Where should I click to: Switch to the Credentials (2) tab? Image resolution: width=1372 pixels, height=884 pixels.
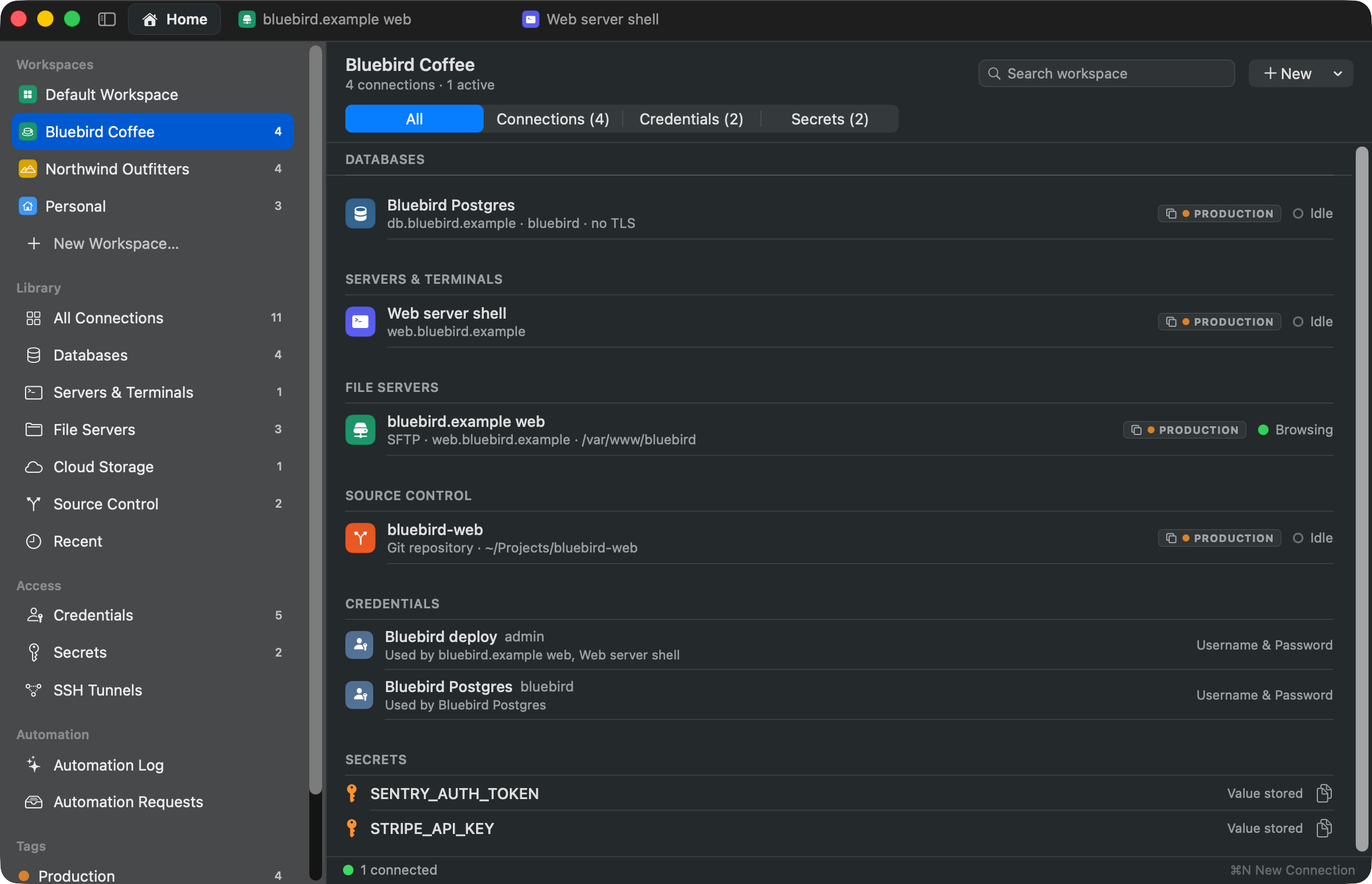click(691, 119)
